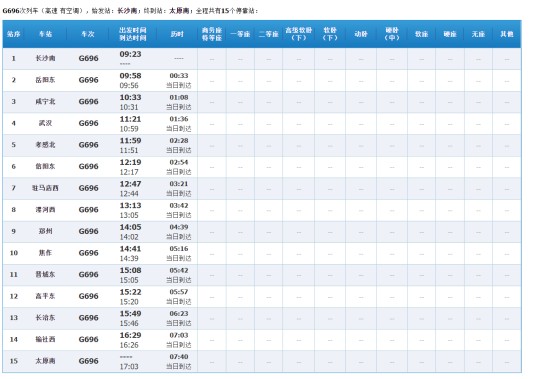Click duration 04:39
Viewport: 536px width, 379px height.
179,227
